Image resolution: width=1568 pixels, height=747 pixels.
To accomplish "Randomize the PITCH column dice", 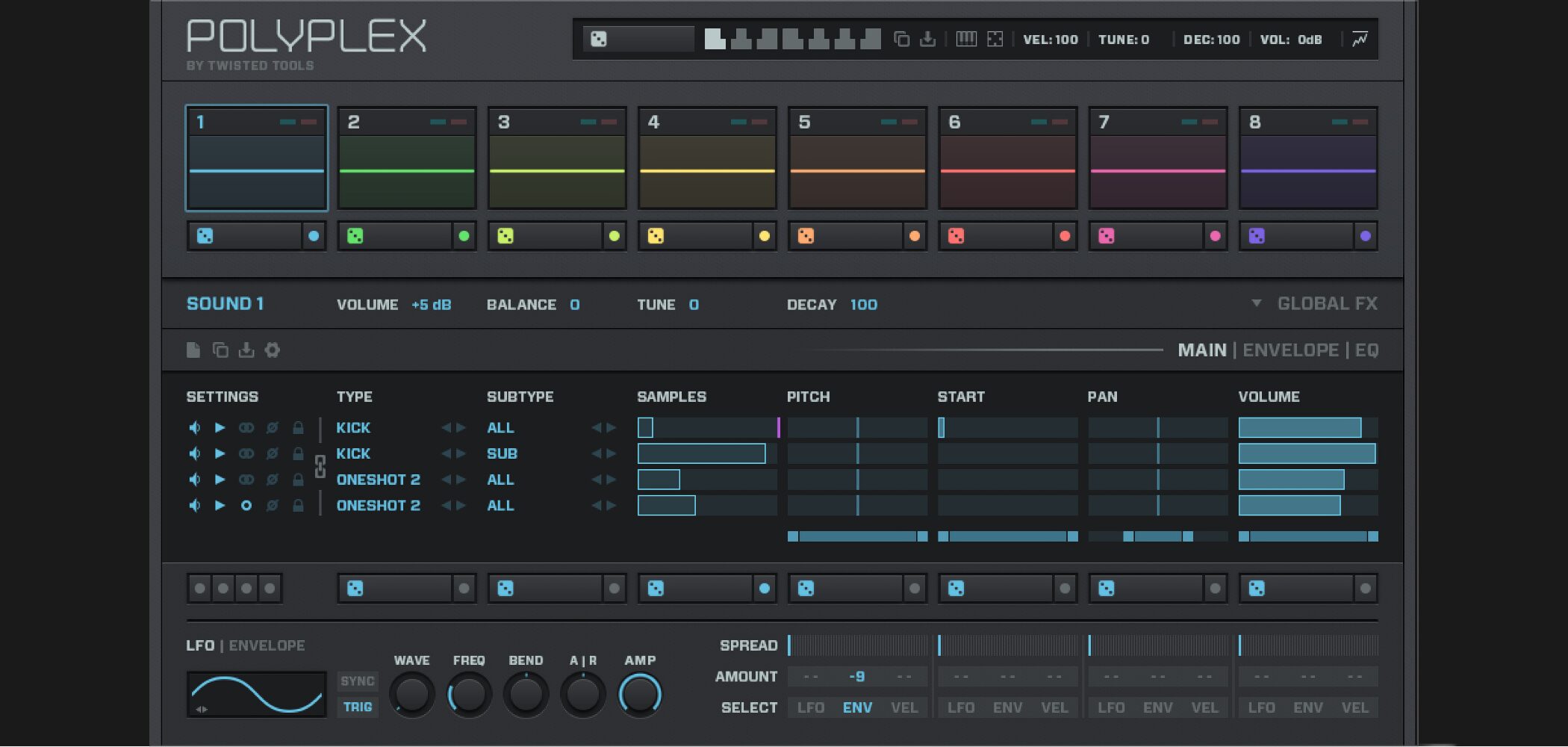I will pyautogui.click(x=806, y=589).
